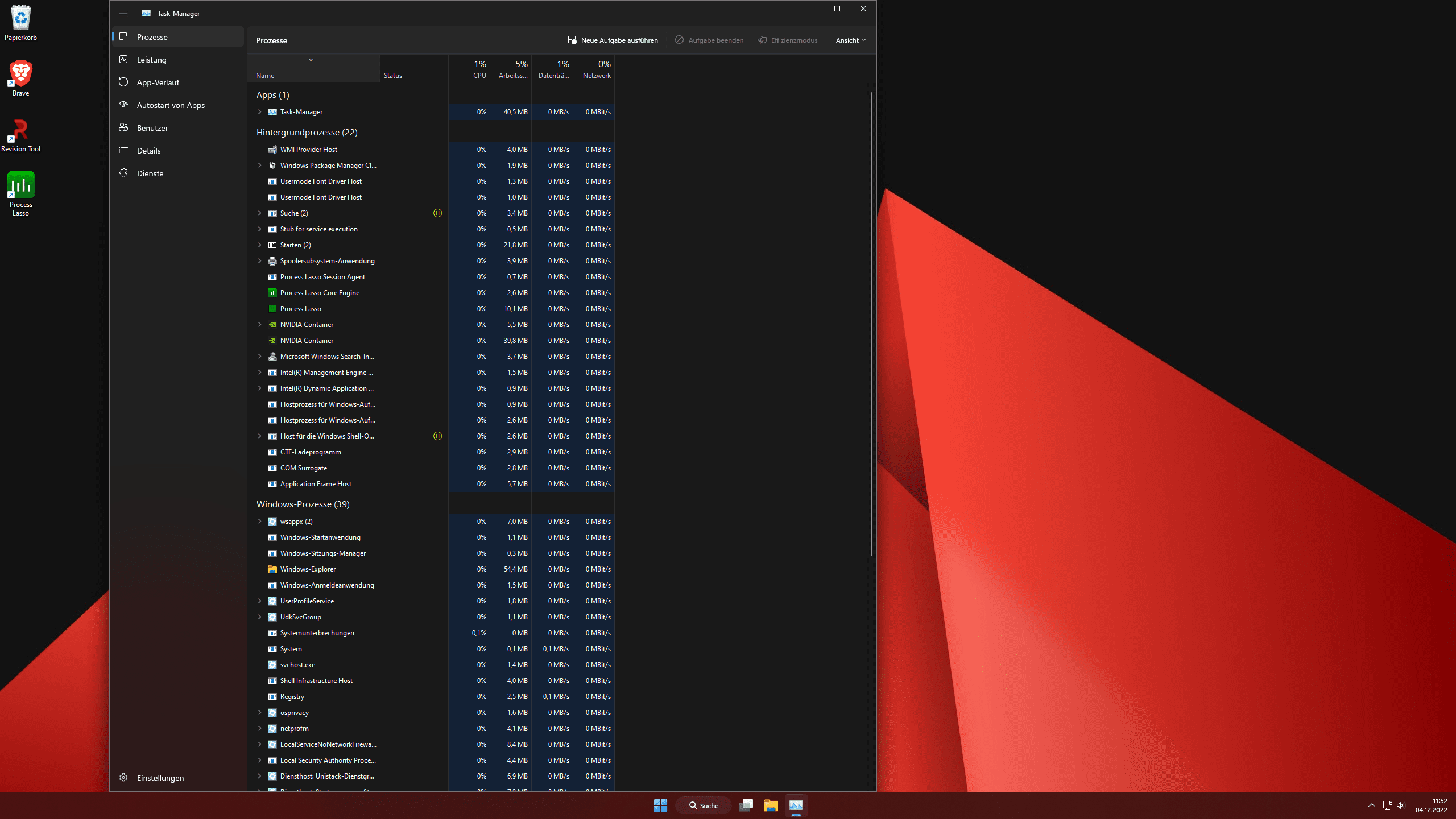Show hidden system tray icons
1456x819 pixels.
pyautogui.click(x=1372, y=805)
